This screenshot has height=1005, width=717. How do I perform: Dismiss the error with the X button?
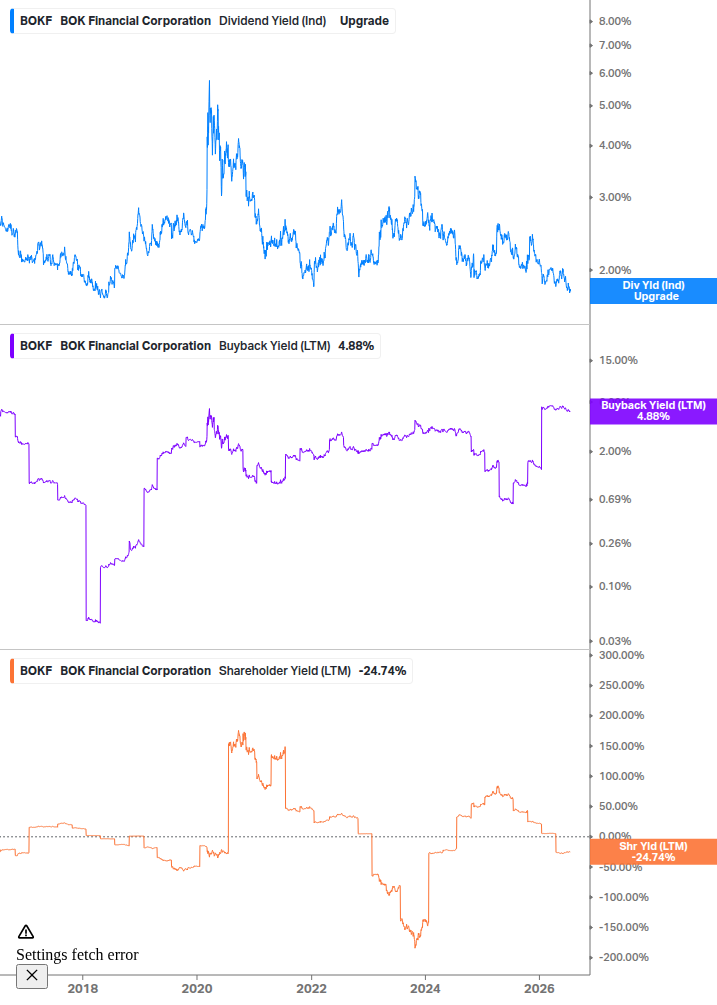tap(32, 976)
